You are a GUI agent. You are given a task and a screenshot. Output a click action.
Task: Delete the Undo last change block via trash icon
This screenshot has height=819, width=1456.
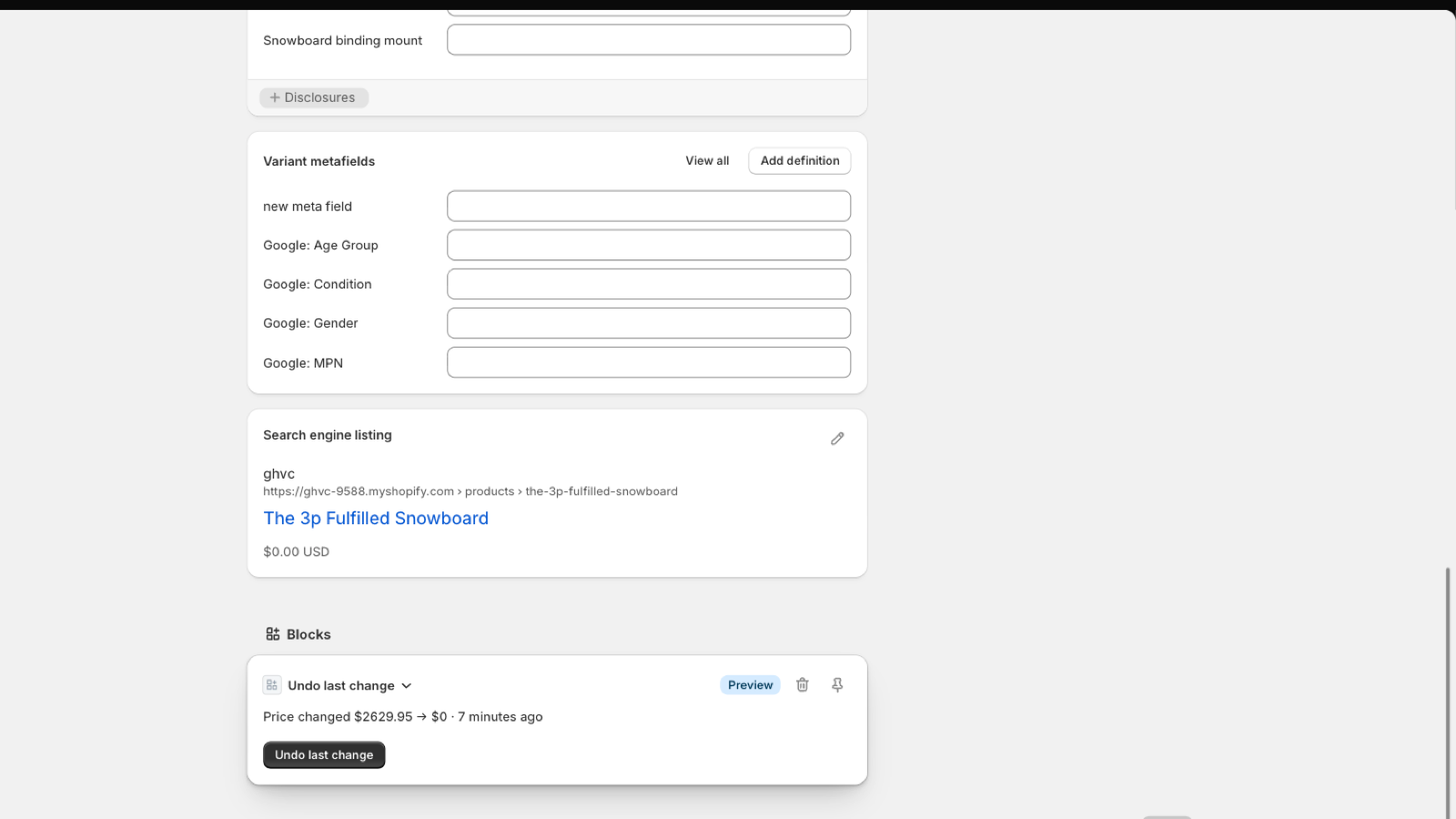tap(803, 685)
